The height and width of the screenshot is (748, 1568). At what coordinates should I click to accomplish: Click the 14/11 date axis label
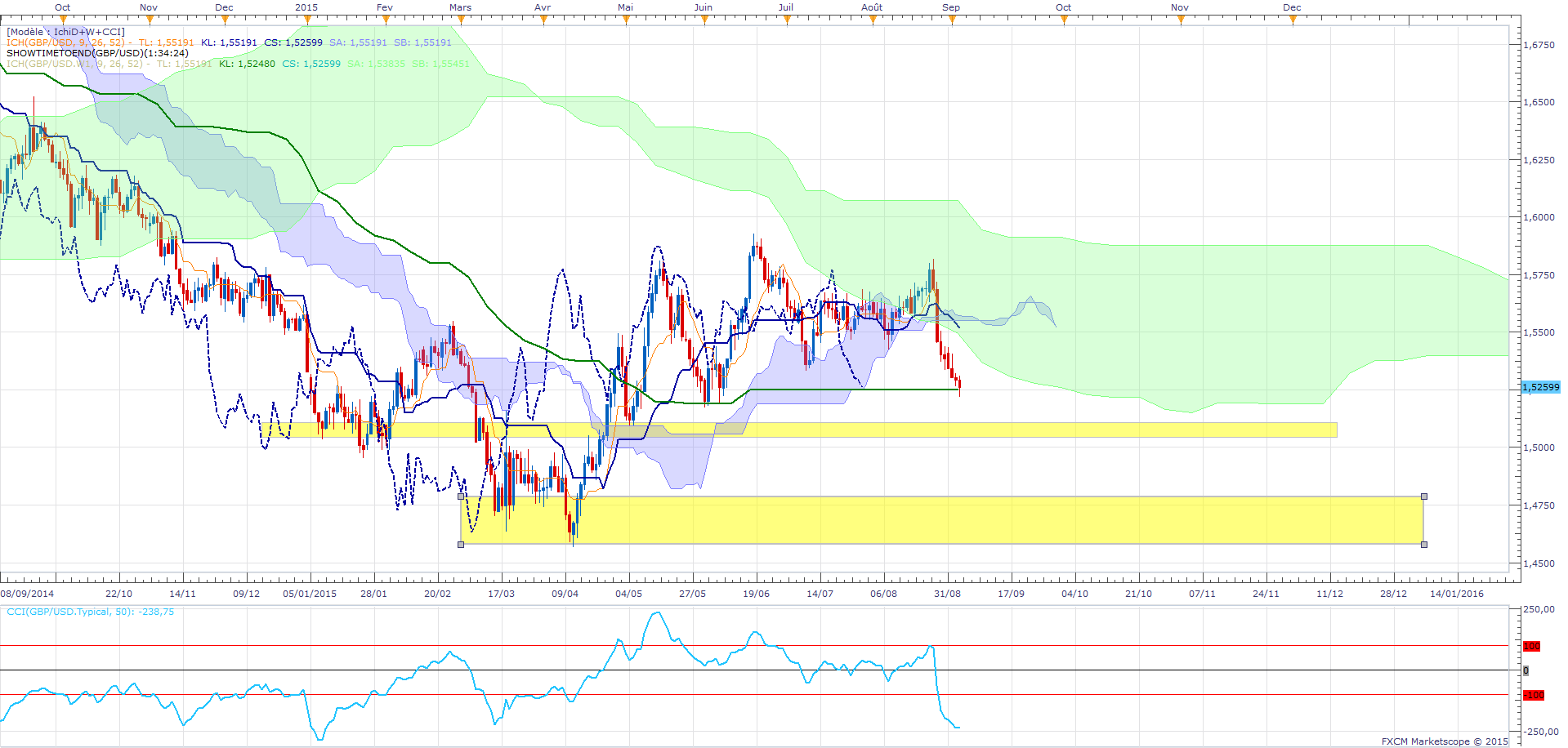click(183, 594)
